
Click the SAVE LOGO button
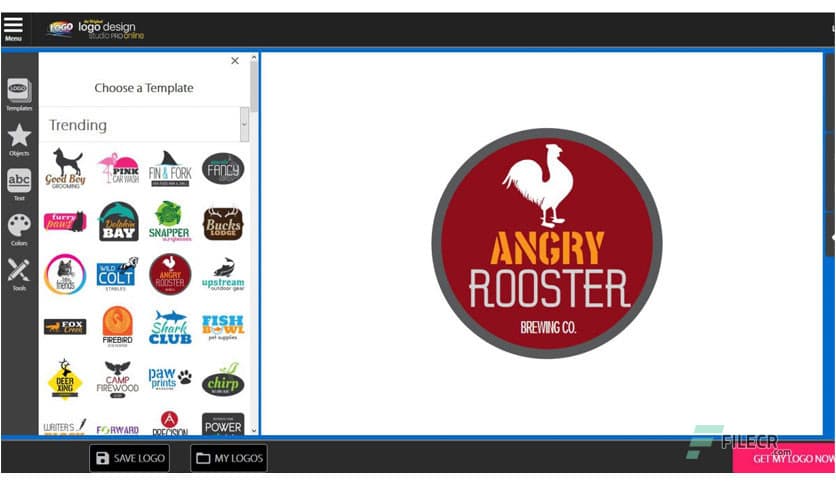click(x=130, y=458)
